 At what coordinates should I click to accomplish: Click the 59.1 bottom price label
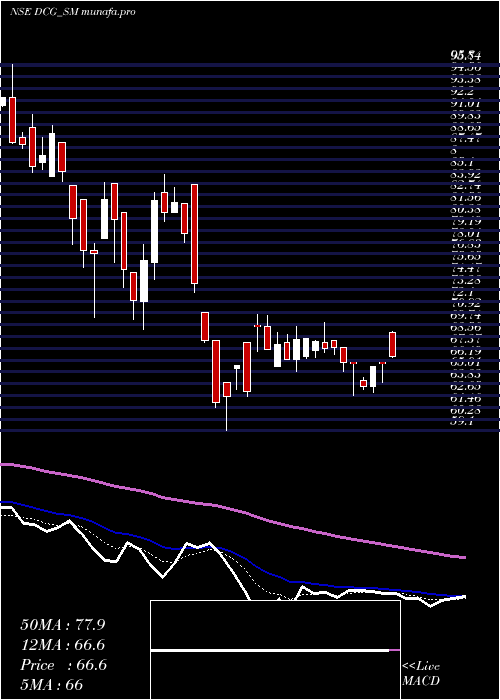click(462, 422)
